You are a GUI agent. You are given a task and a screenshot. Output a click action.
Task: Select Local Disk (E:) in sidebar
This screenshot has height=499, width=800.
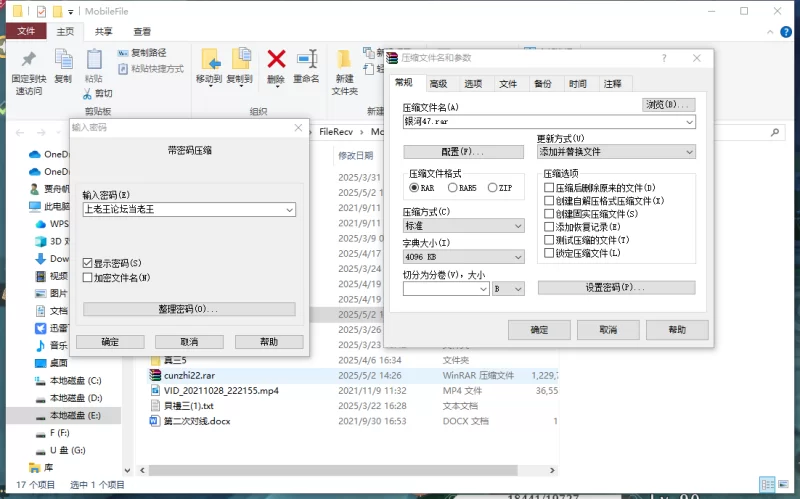tap(64, 415)
